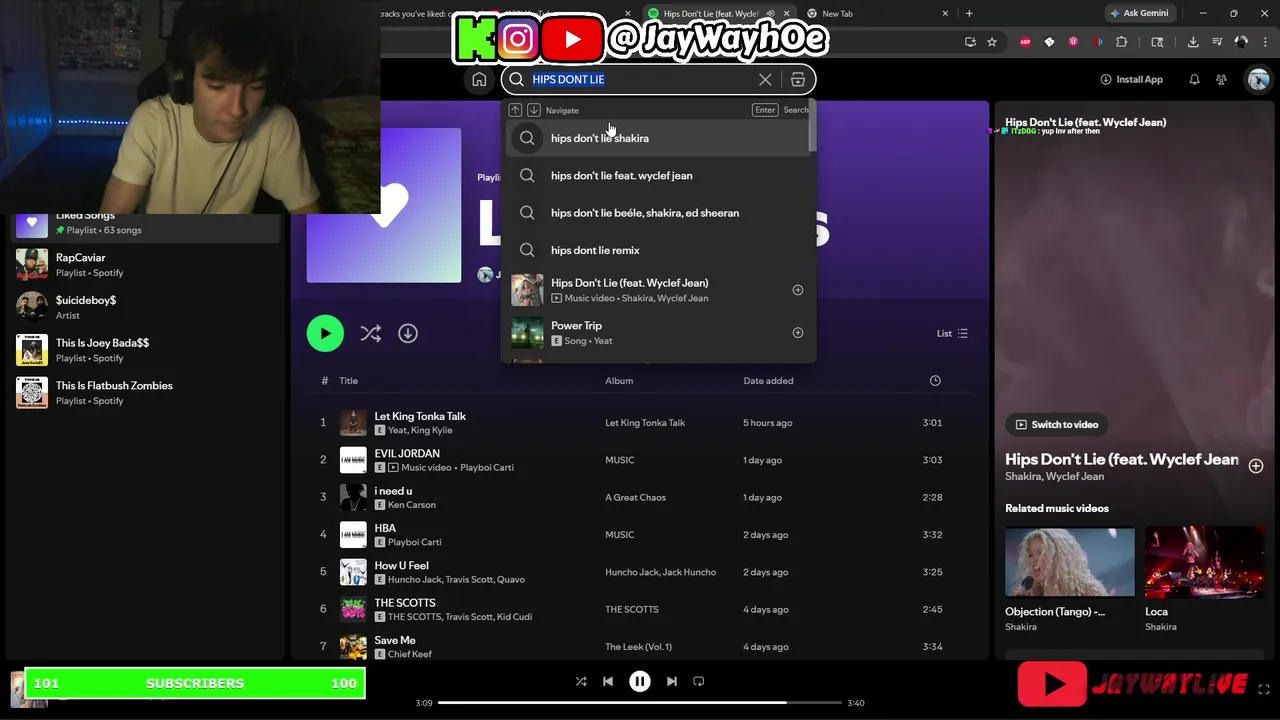Open the profile avatar menu
The width and height of the screenshot is (1280, 720).
tap(1258, 80)
